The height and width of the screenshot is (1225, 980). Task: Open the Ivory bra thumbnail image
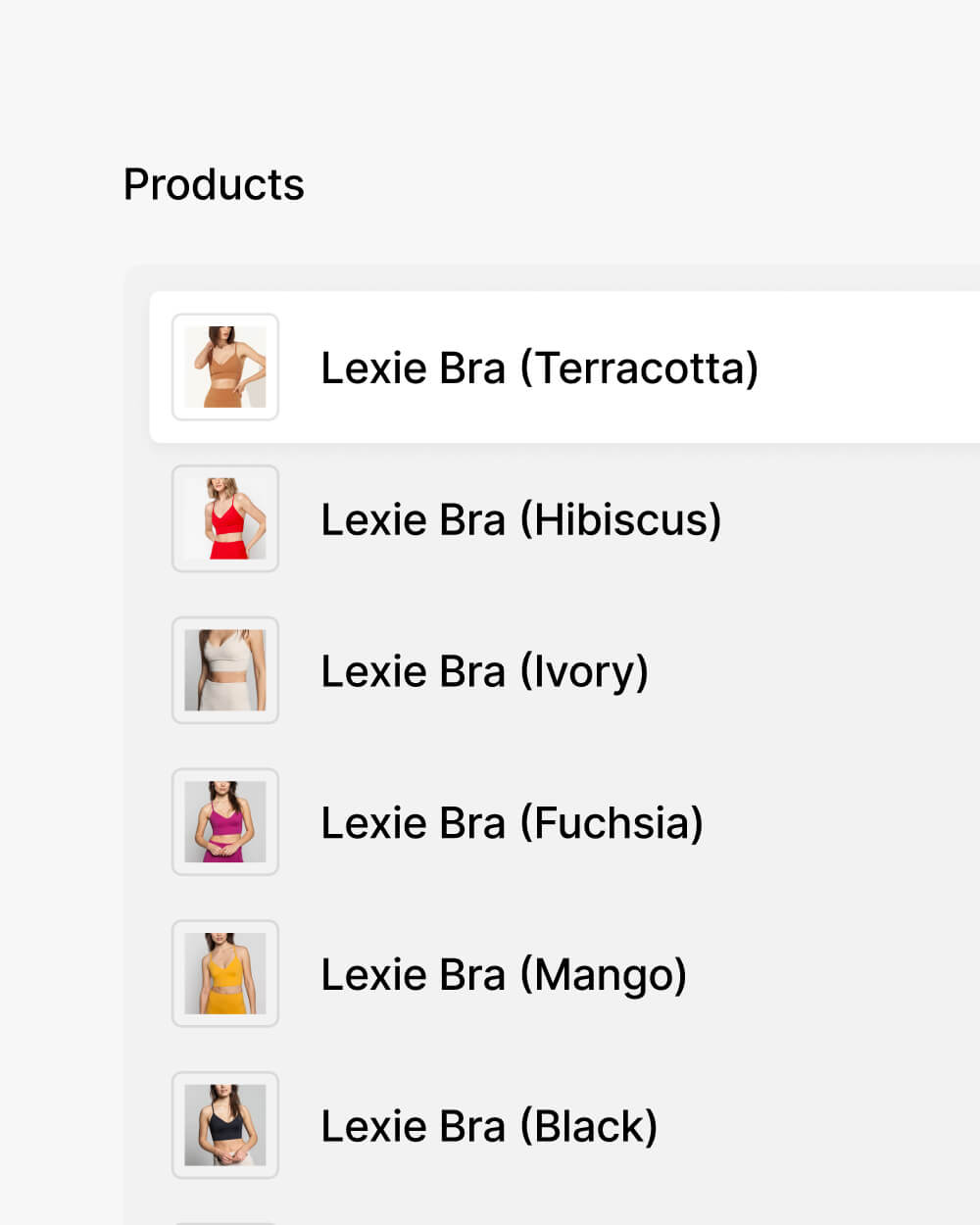pyautogui.click(x=225, y=670)
